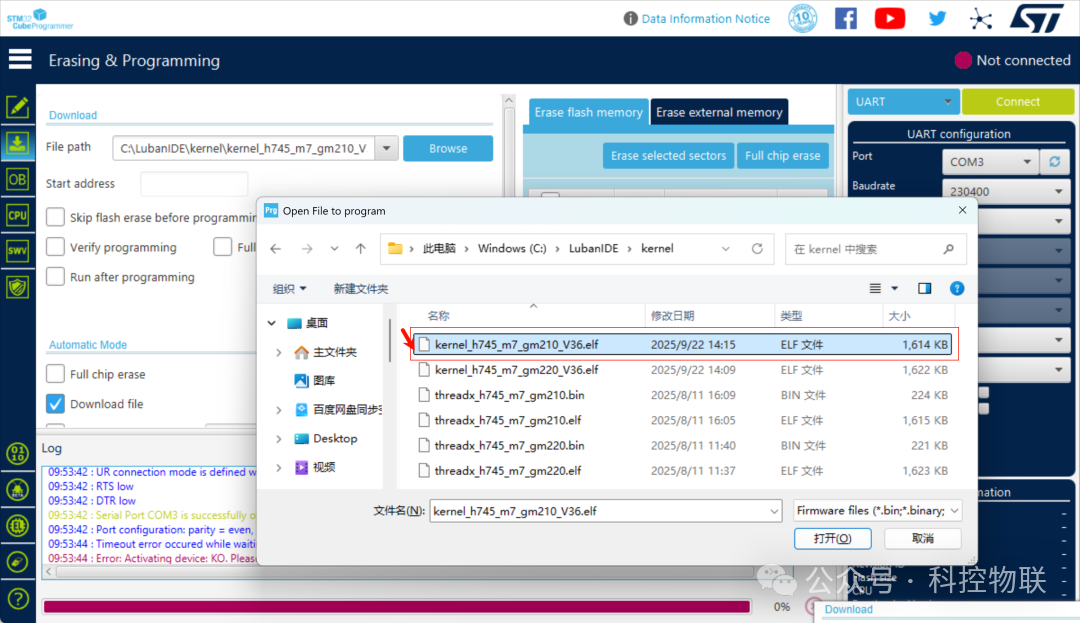This screenshot has height=623, width=1080.
Task: Toggle Run after programming checkbox
Action: 55,277
